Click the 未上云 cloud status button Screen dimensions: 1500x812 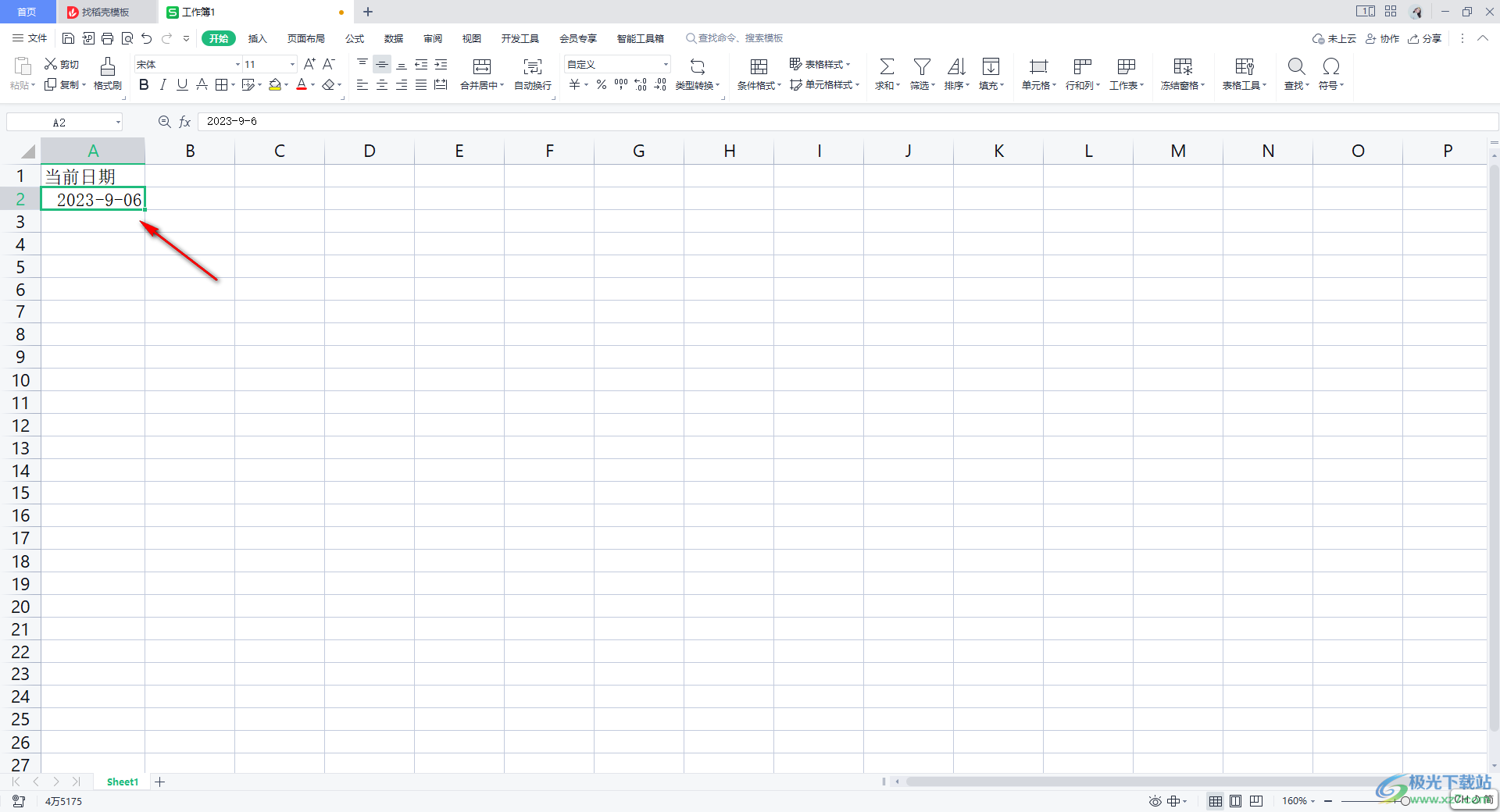[x=1334, y=38]
